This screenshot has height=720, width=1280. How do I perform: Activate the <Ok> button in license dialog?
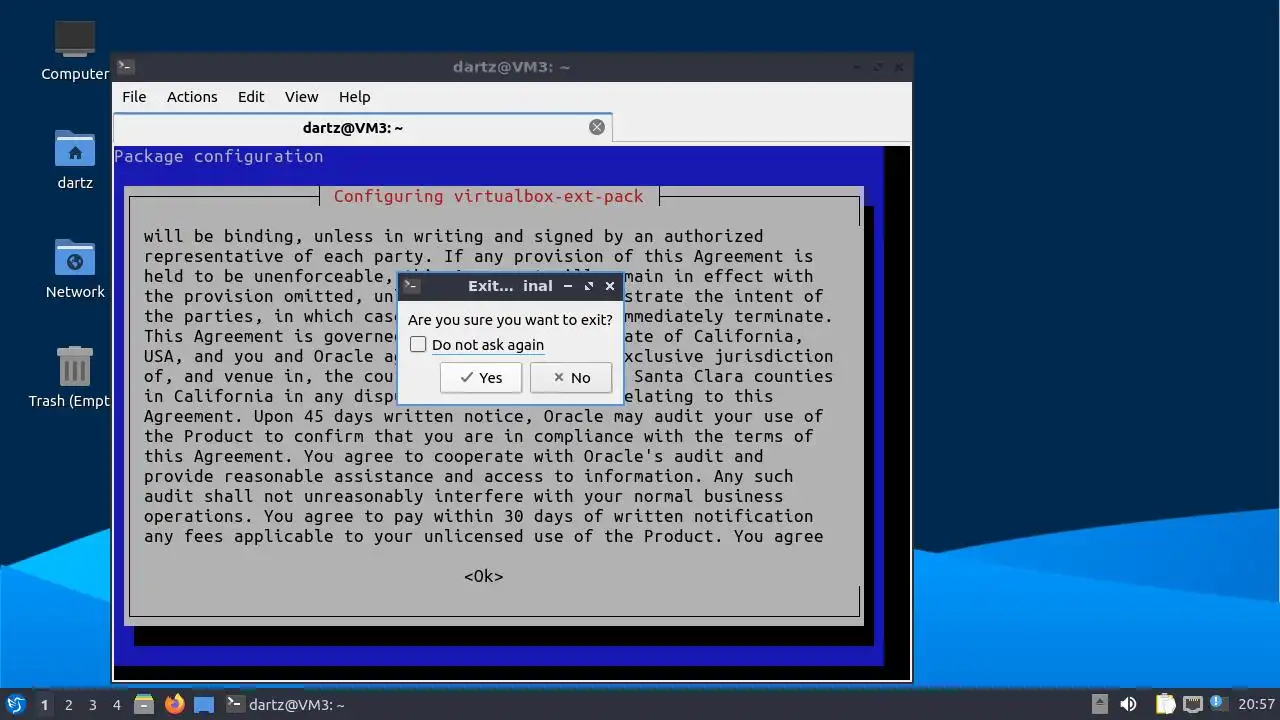pos(484,576)
